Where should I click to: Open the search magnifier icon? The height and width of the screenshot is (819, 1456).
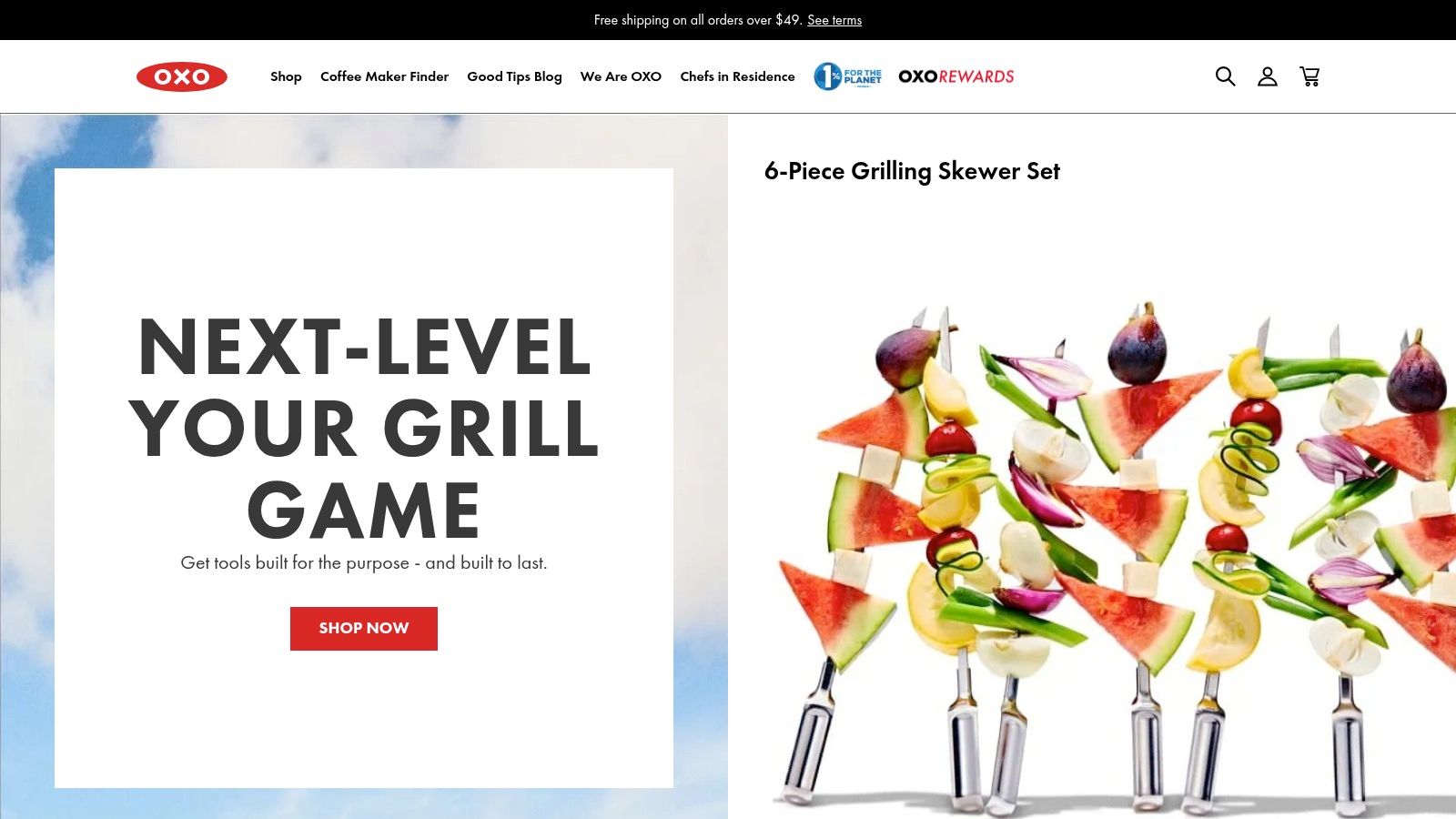1225,76
